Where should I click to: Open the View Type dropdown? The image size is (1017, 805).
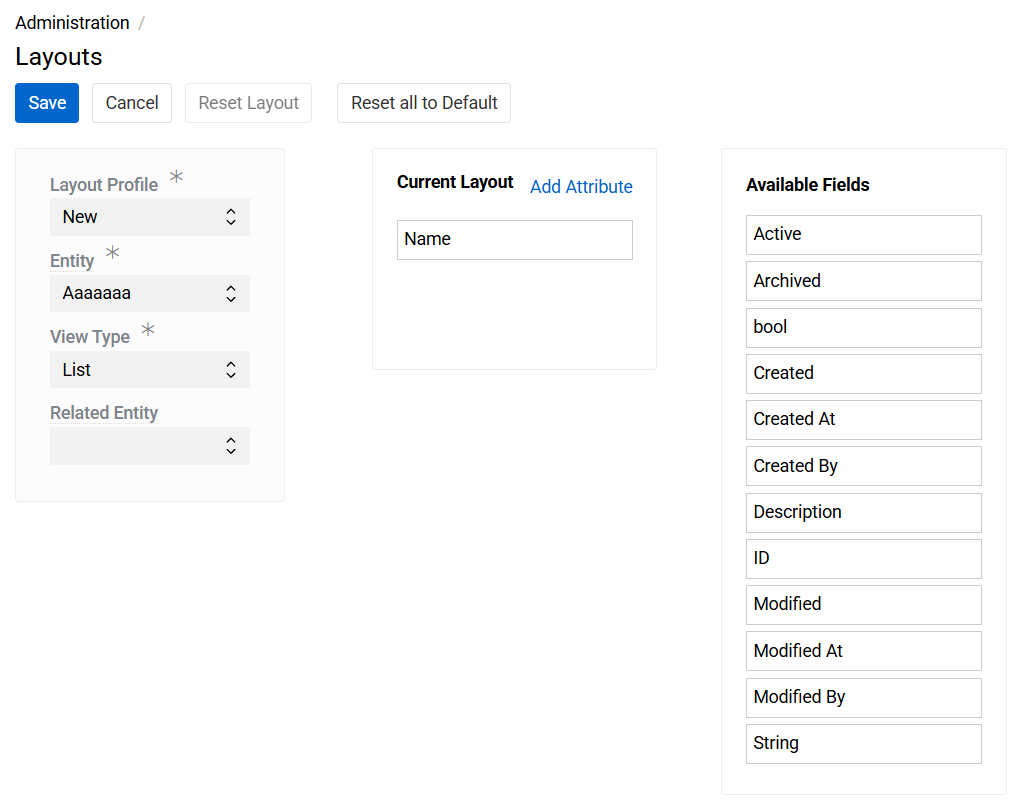149,370
